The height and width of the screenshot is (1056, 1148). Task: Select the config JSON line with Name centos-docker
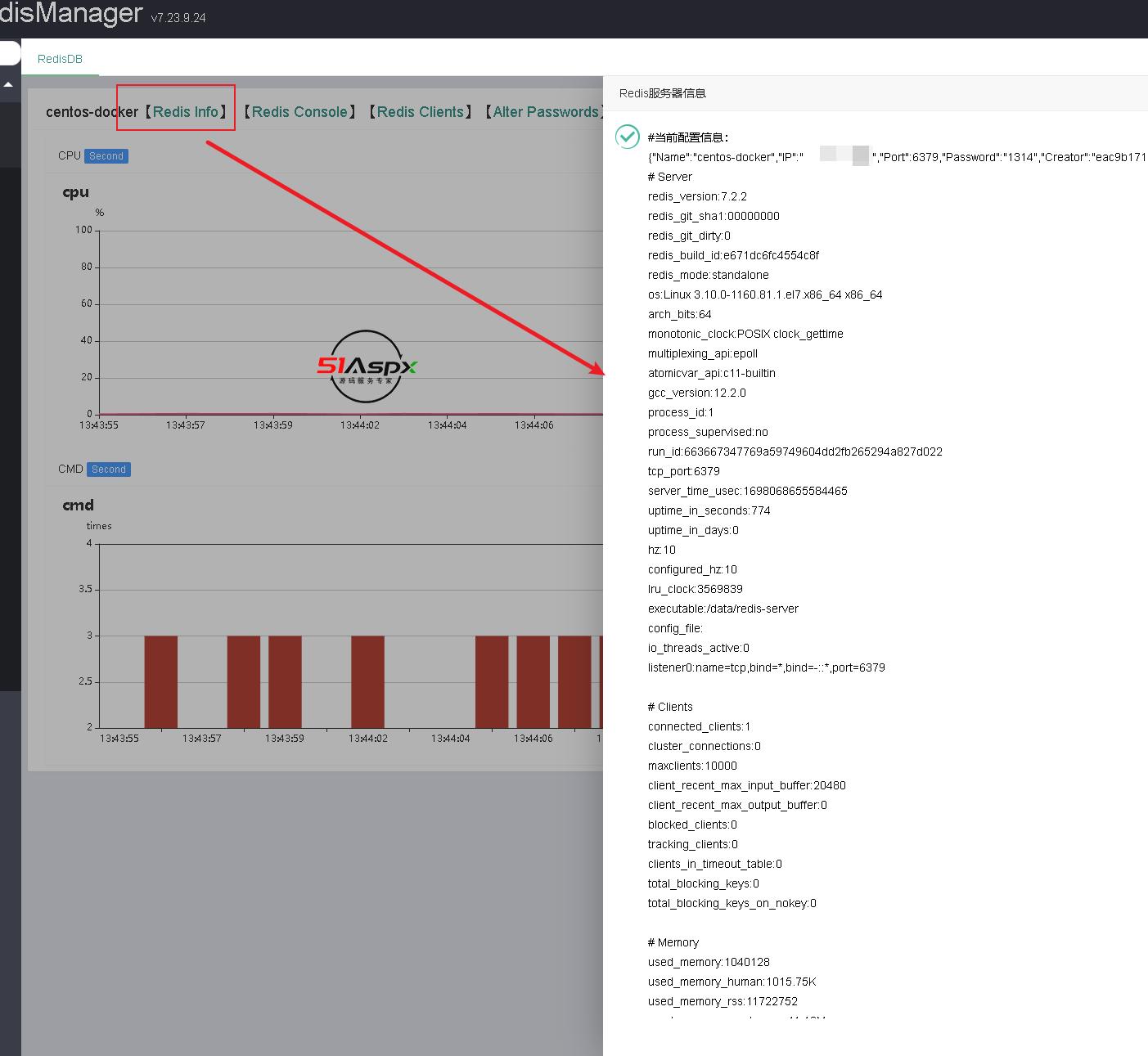[898, 157]
